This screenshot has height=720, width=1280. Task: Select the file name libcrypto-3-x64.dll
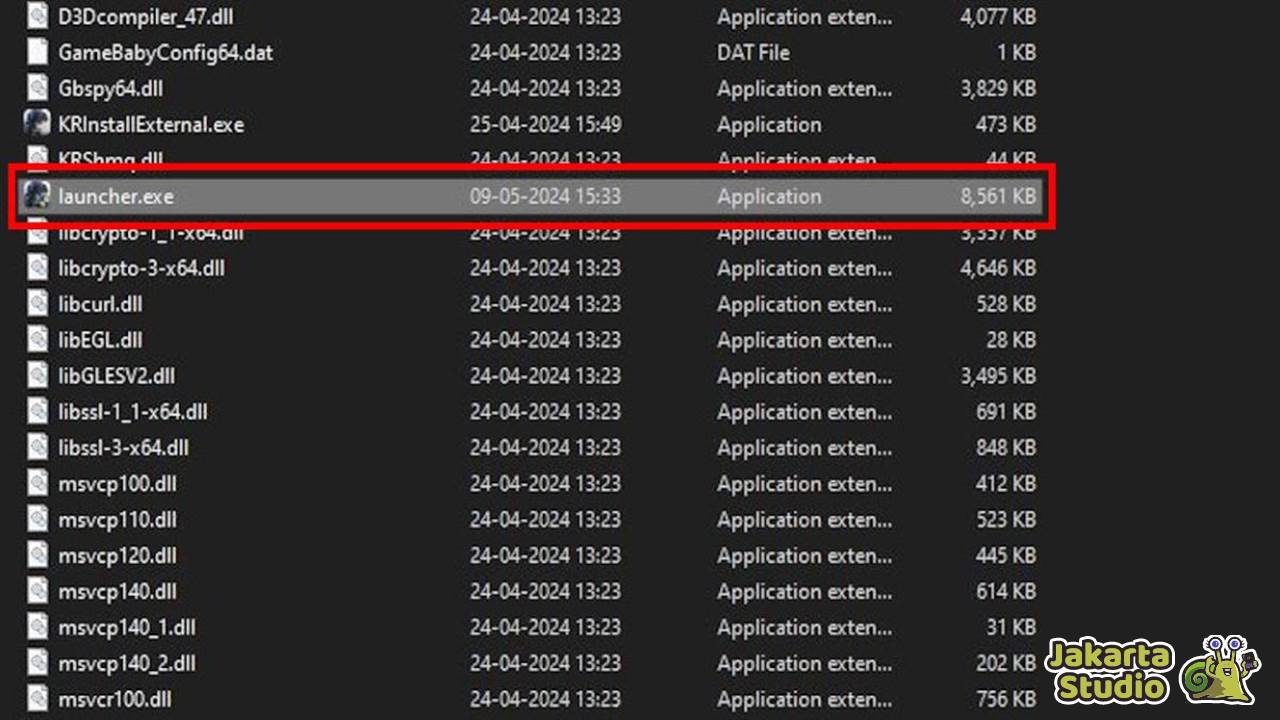[141, 269]
